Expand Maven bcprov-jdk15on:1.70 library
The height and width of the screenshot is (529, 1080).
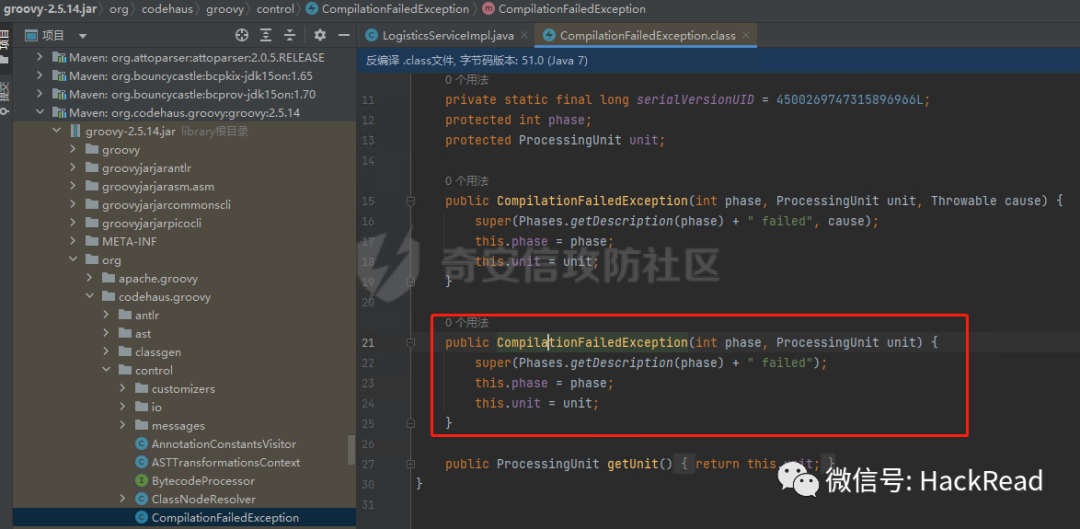point(39,94)
